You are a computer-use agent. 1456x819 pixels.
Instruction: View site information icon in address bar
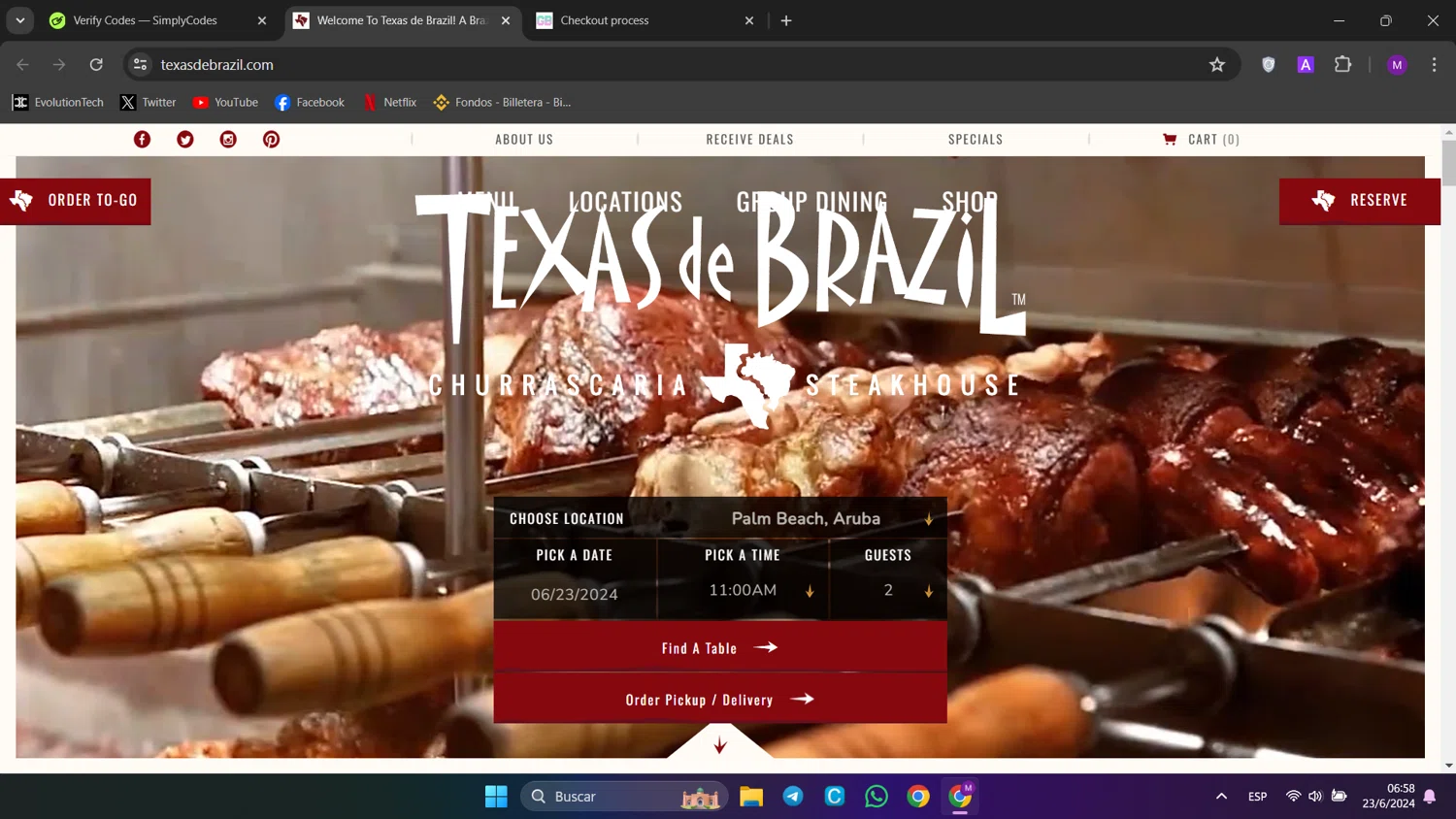pyautogui.click(x=141, y=65)
